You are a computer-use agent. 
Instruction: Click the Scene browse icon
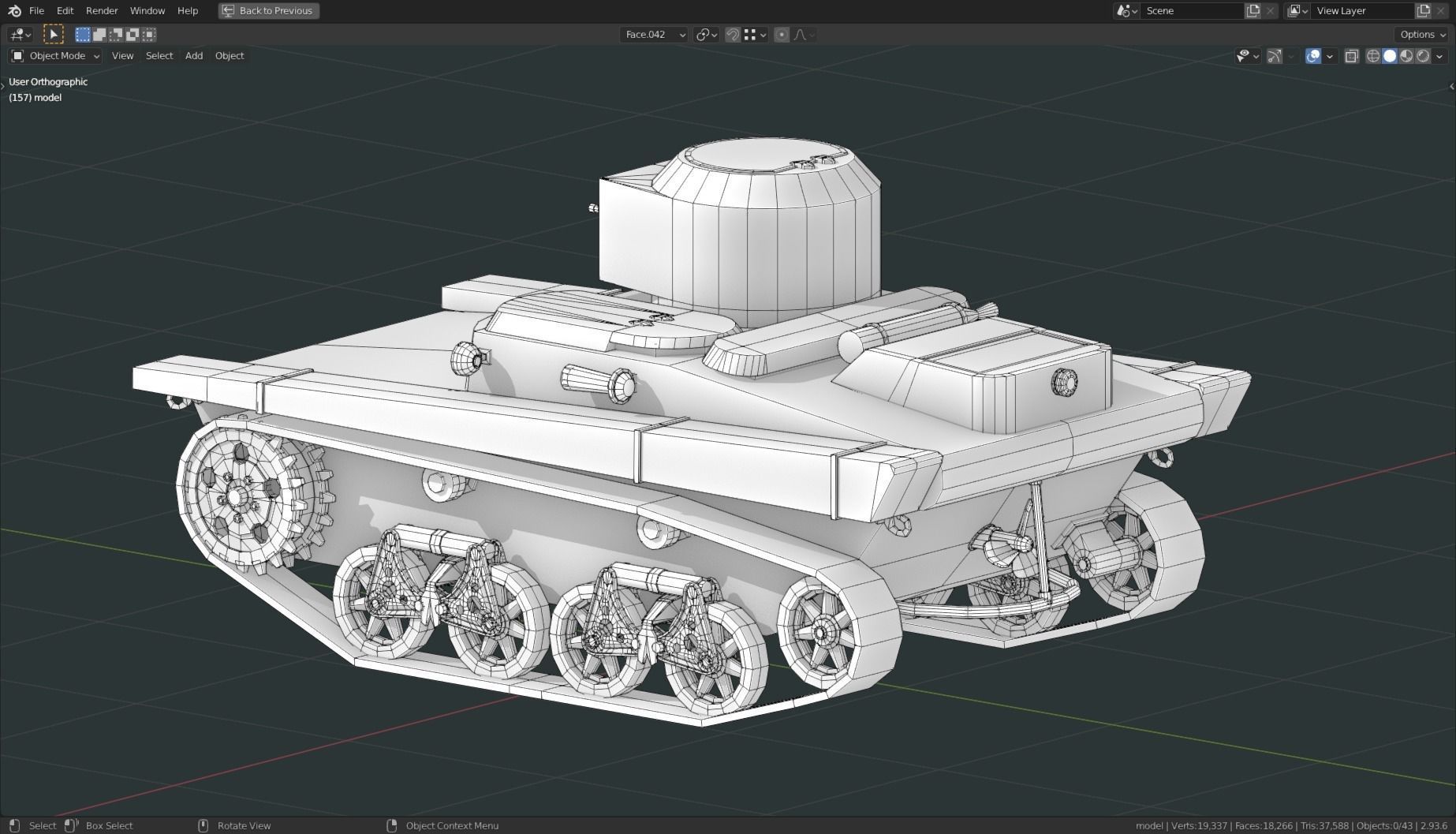pyautogui.click(x=1126, y=11)
